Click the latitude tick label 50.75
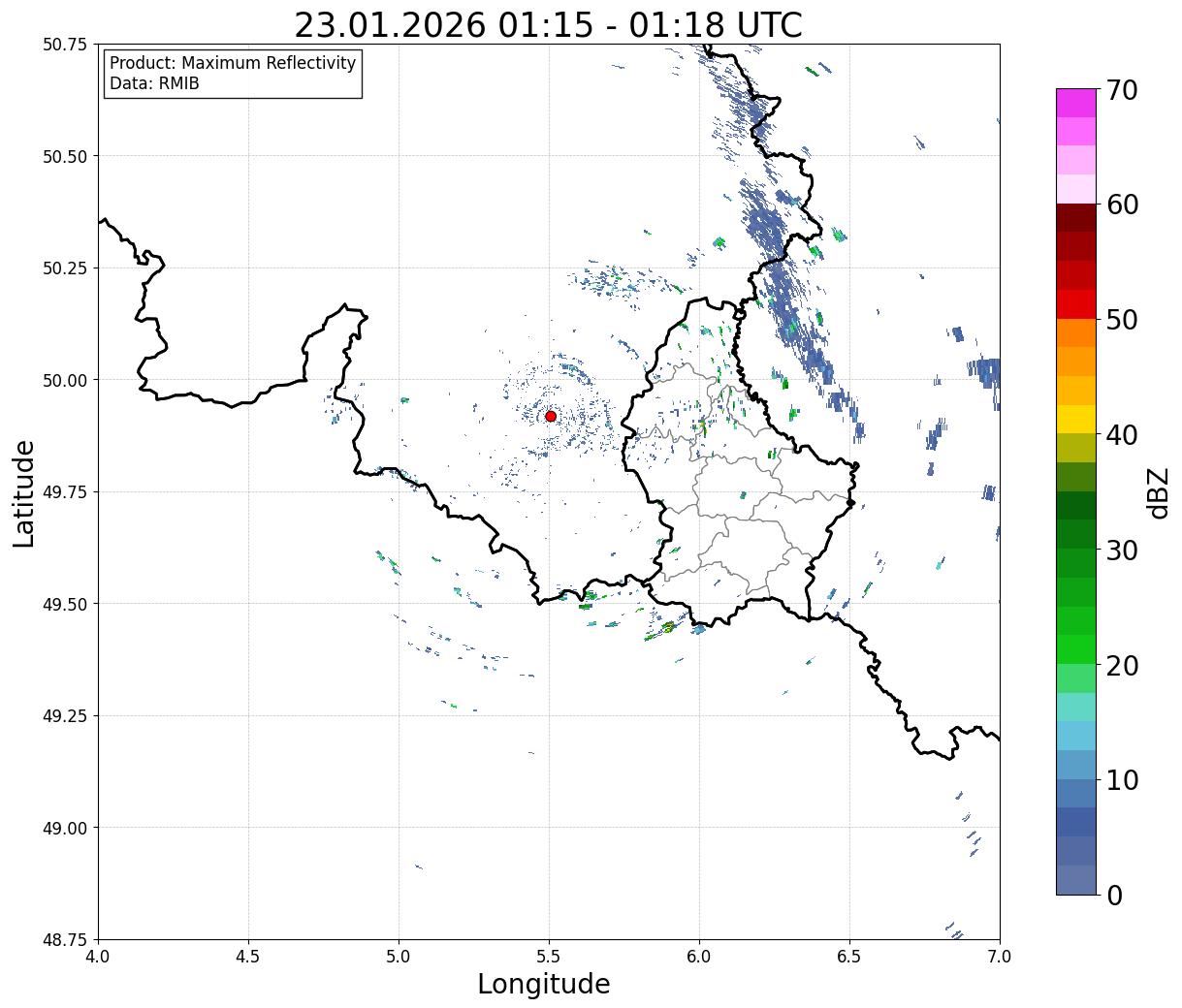 tap(65, 45)
